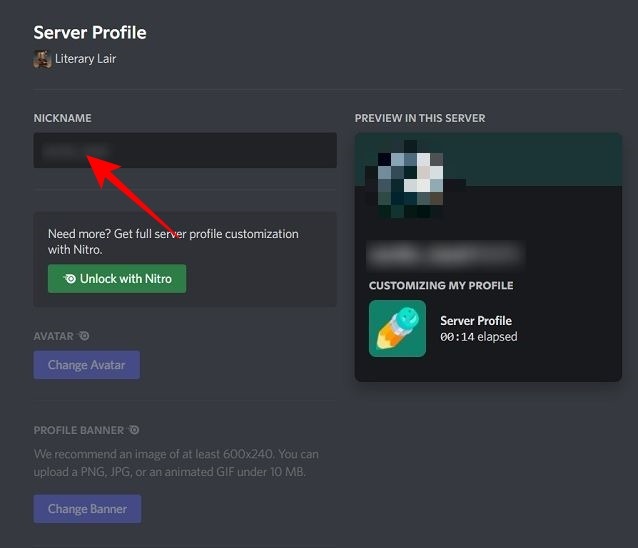Click the Unlock with Nitro button
This screenshot has height=548, width=638.
tap(117, 279)
